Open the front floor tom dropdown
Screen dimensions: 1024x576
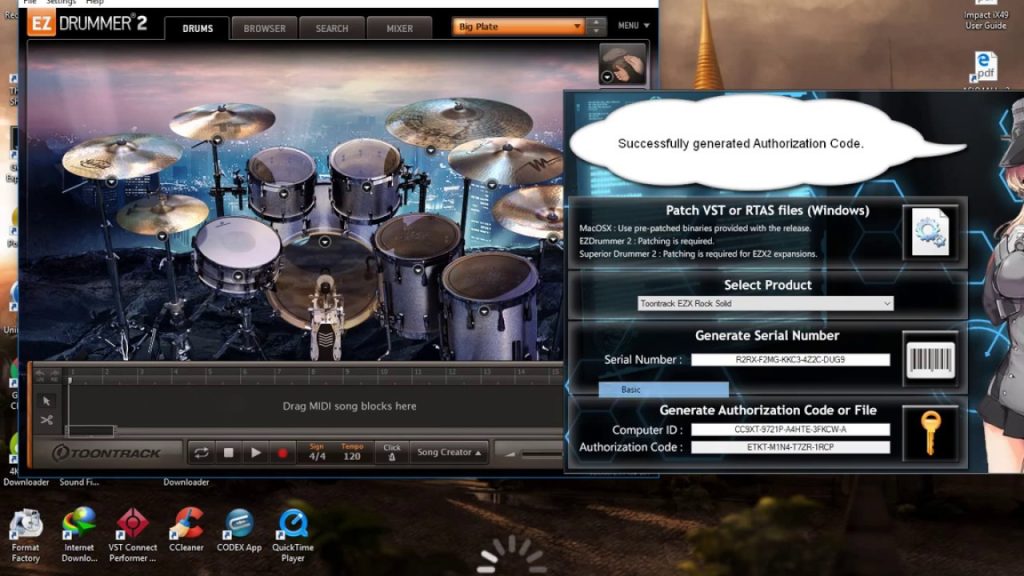[484, 312]
